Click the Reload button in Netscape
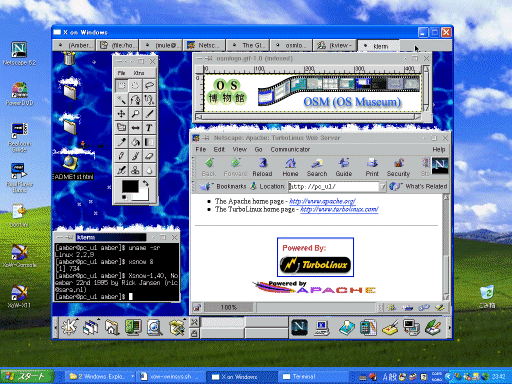 point(262,167)
